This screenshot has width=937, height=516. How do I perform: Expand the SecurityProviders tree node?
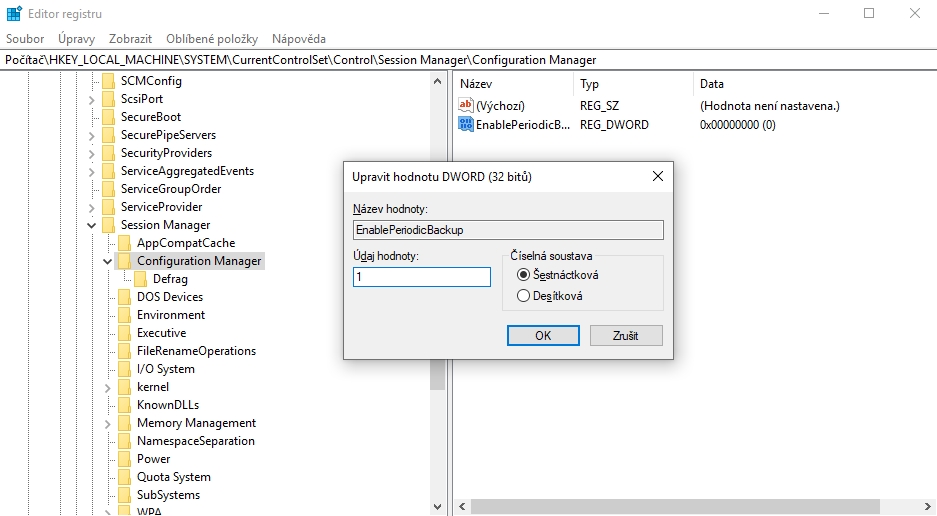point(91,154)
